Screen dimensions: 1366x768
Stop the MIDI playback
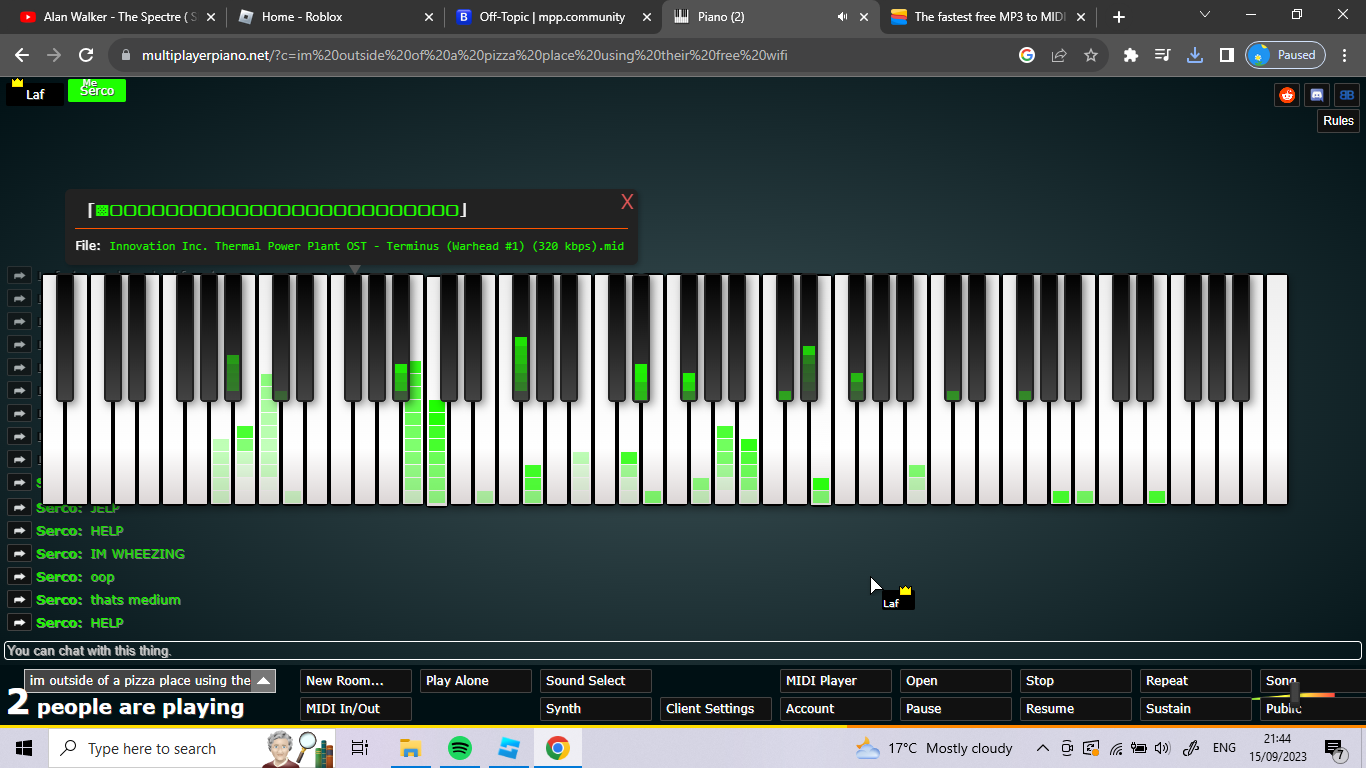1076,681
